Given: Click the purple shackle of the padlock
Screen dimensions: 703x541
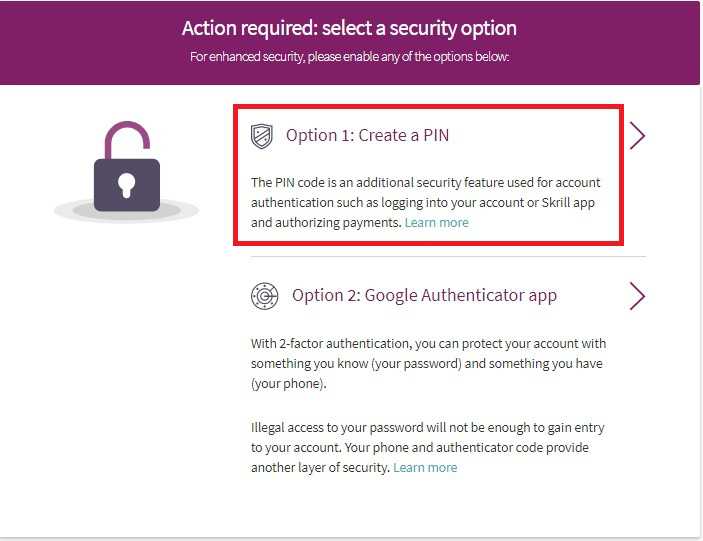Looking at the screenshot, I should click(128, 137).
